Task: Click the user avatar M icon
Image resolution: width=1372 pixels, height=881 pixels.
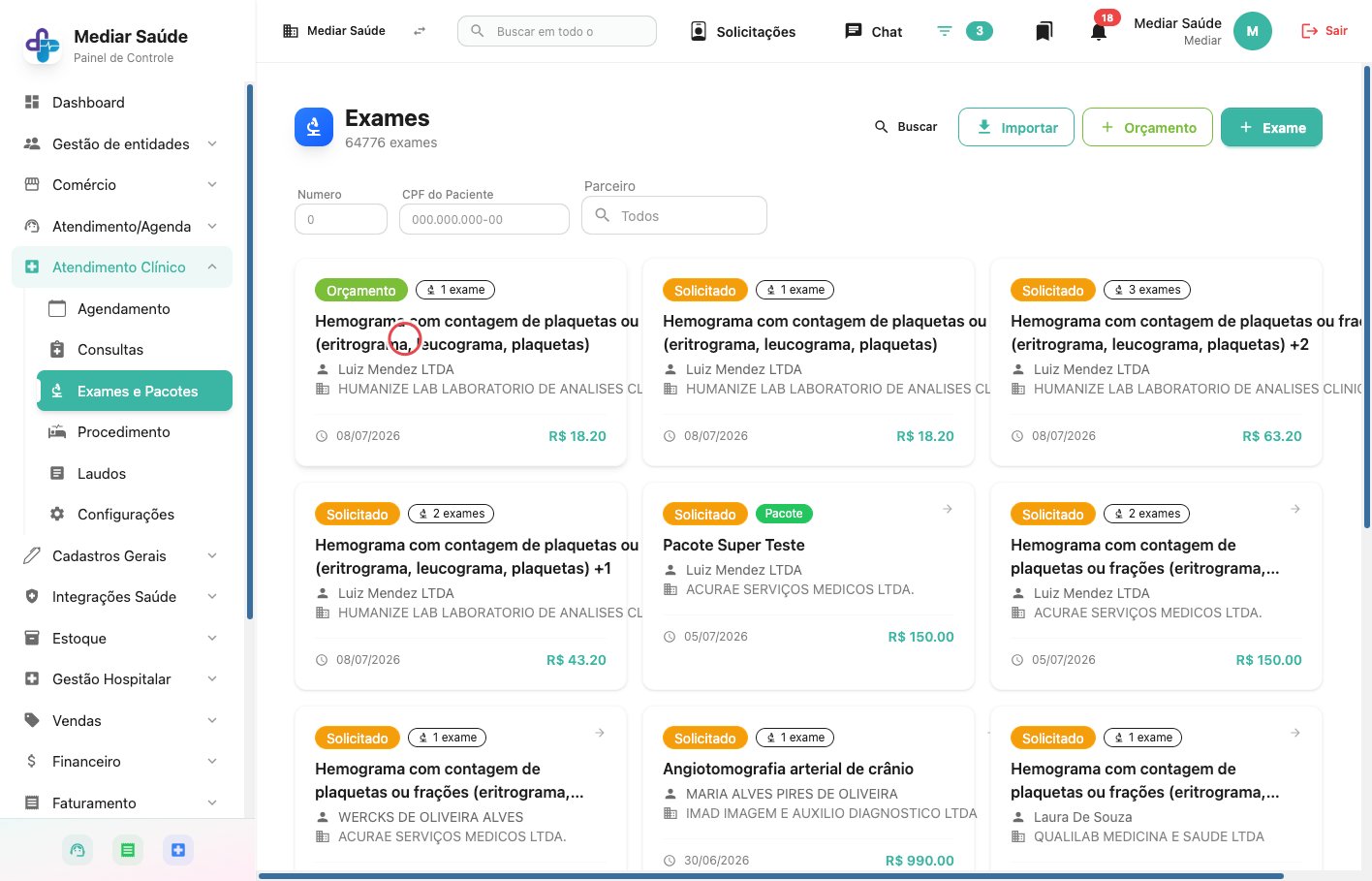Action: pyautogui.click(x=1252, y=31)
